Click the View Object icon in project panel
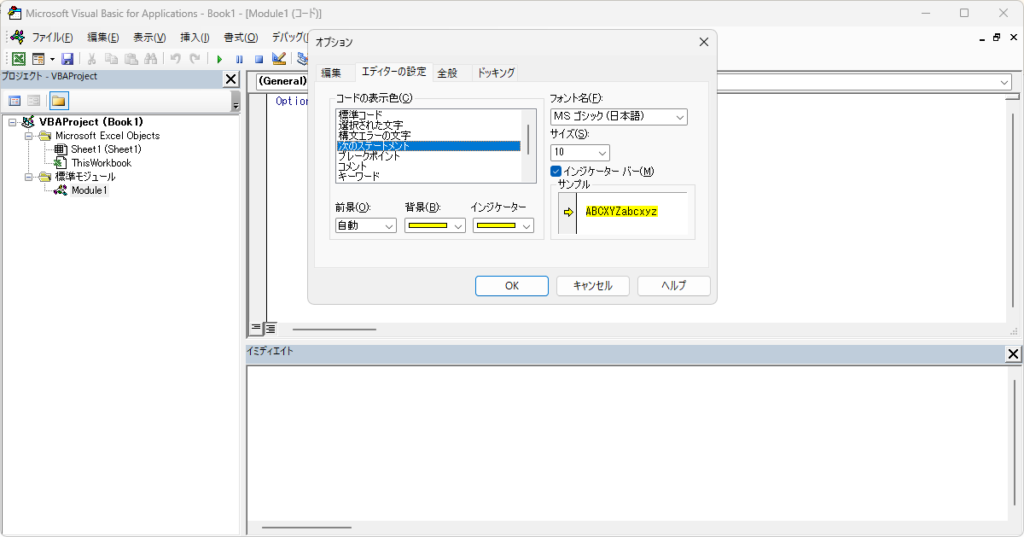 [34, 101]
